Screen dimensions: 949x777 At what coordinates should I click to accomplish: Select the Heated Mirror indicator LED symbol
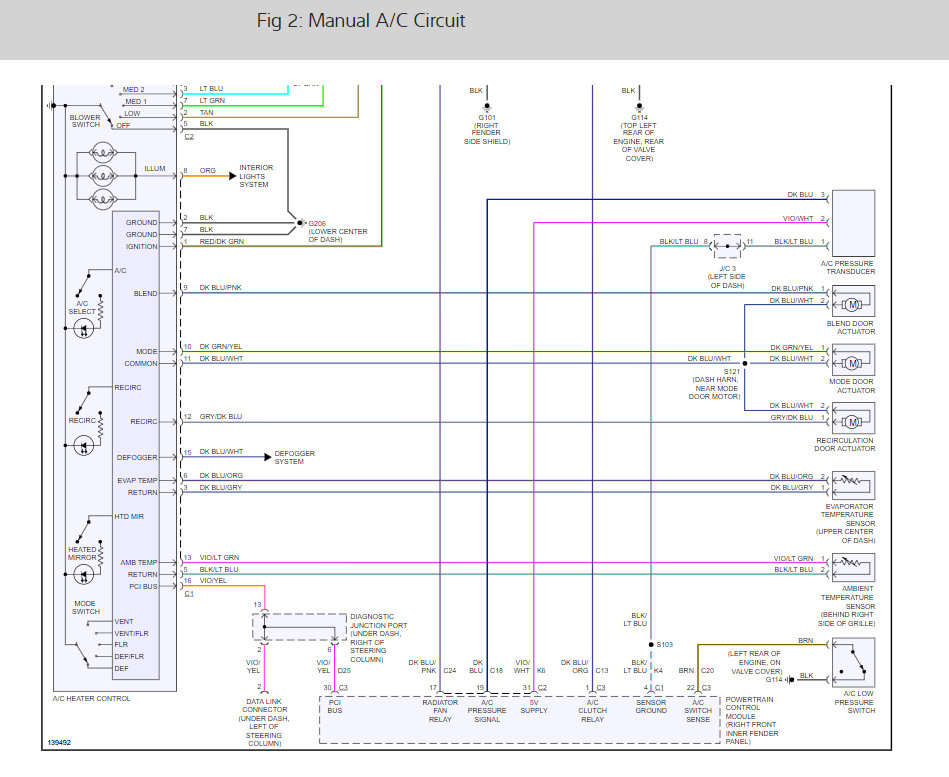coord(84,574)
